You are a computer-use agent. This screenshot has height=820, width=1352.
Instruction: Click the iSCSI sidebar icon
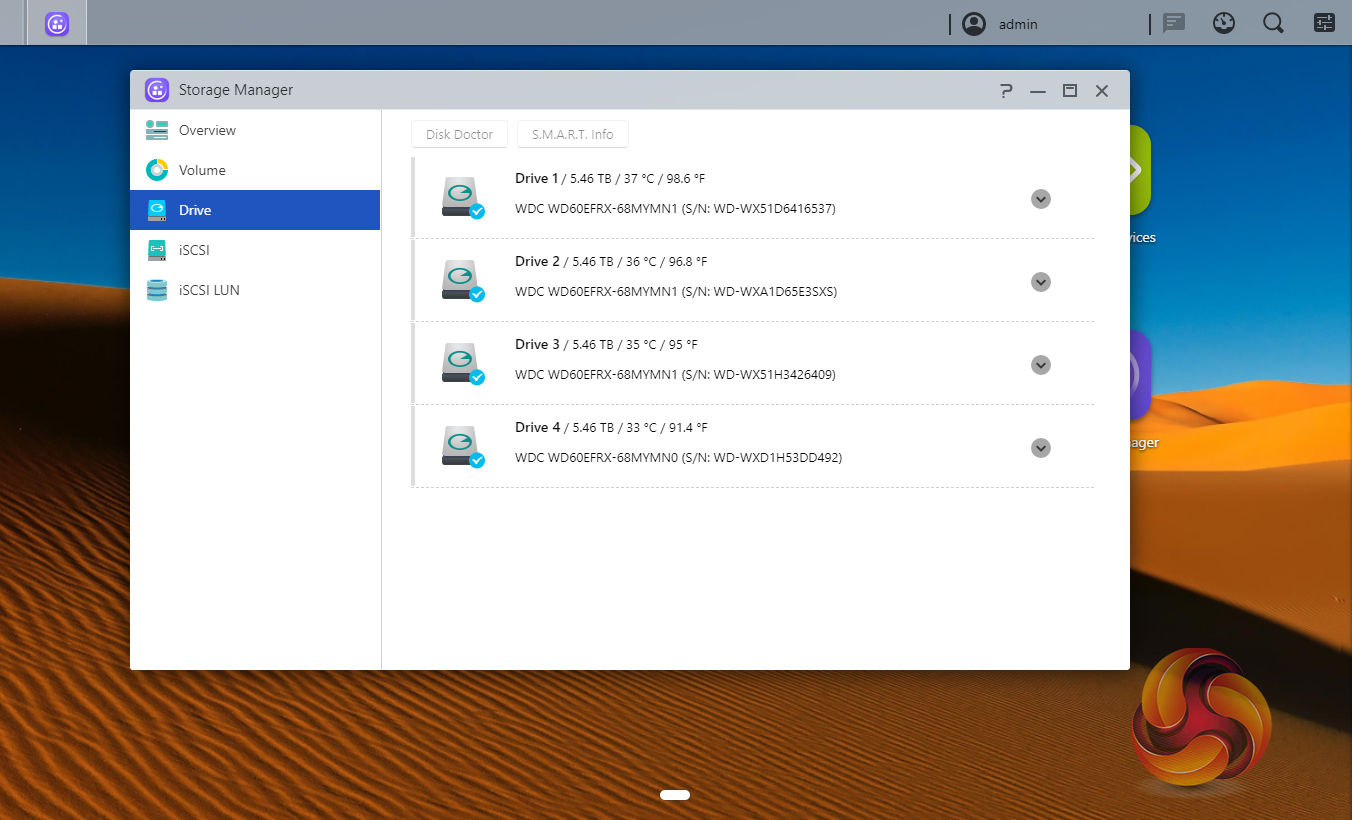click(157, 250)
